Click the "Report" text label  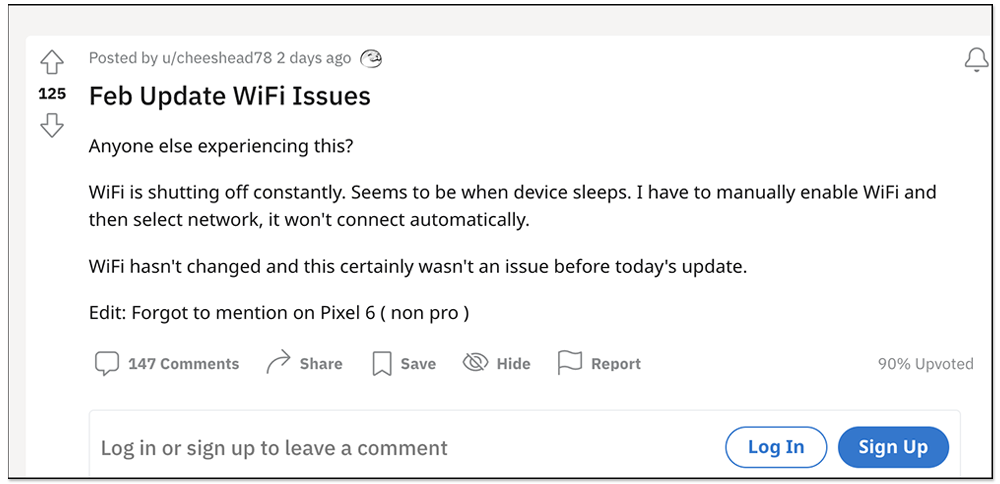point(615,364)
